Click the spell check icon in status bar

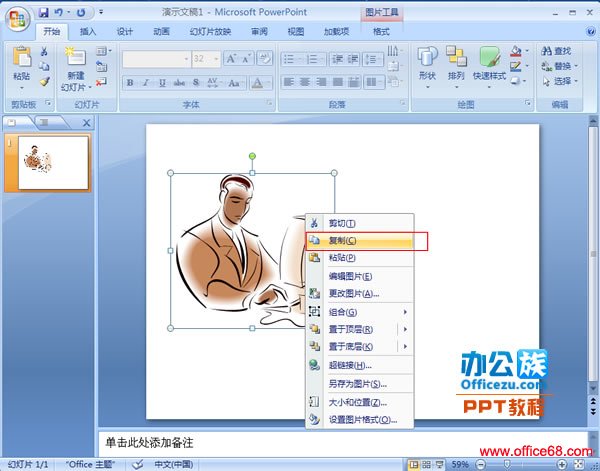tap(137, 464)
